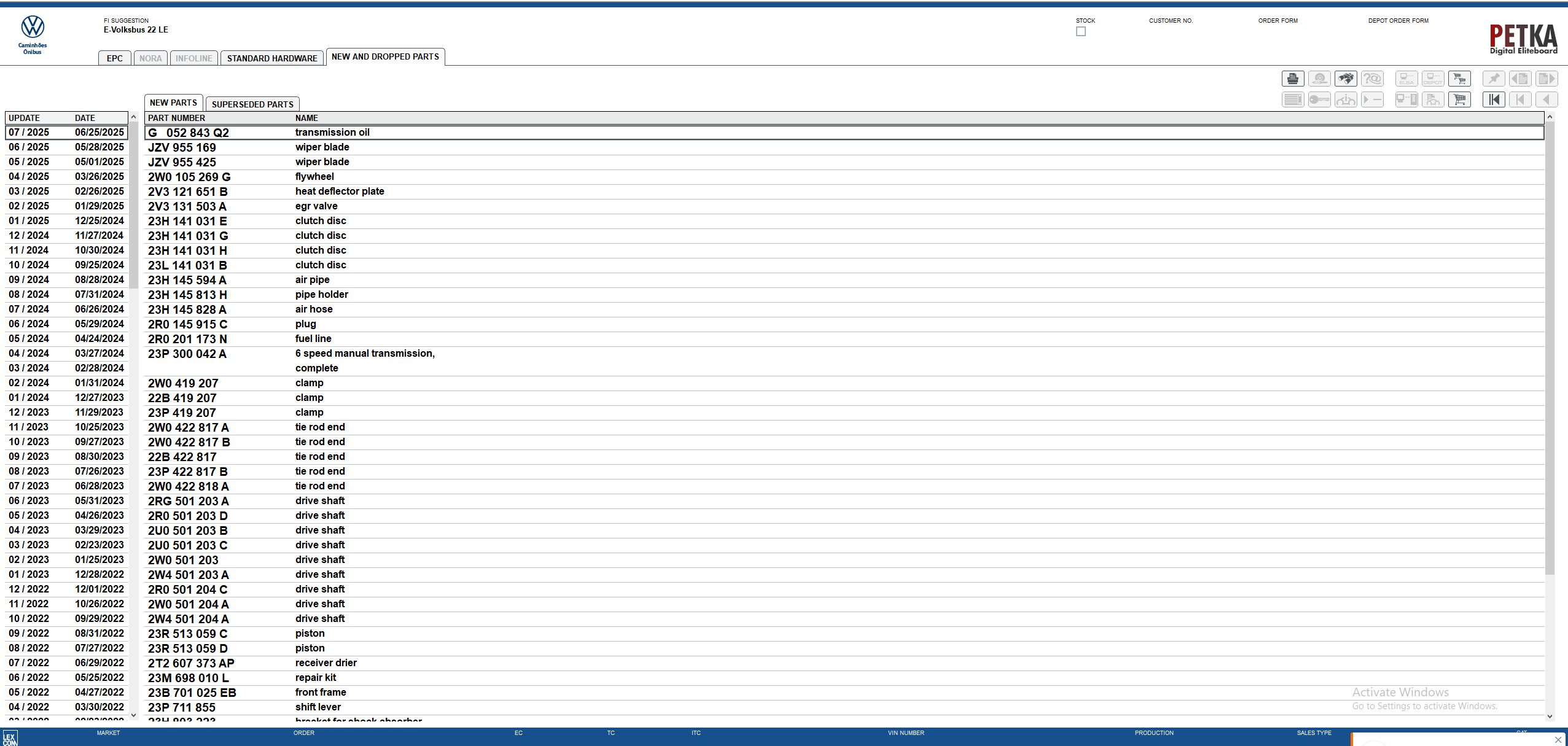Click parts list scroll-down arrow
This screenshot has height=746, width=1568.
click(x=1550, y=716)
